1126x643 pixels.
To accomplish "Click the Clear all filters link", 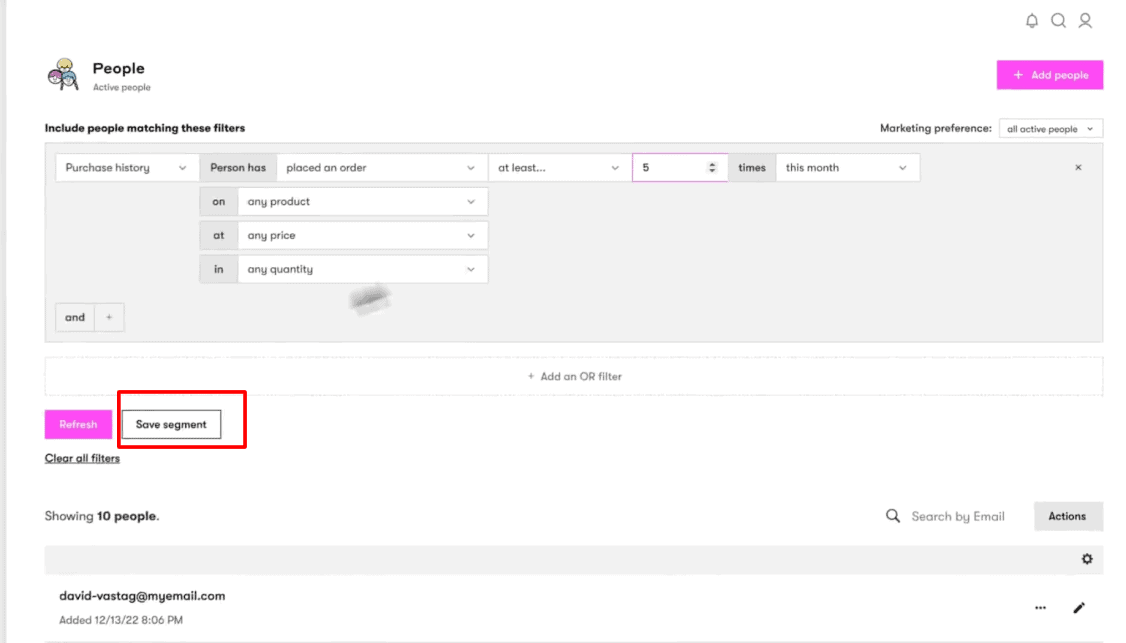I will tap(82, 458).
